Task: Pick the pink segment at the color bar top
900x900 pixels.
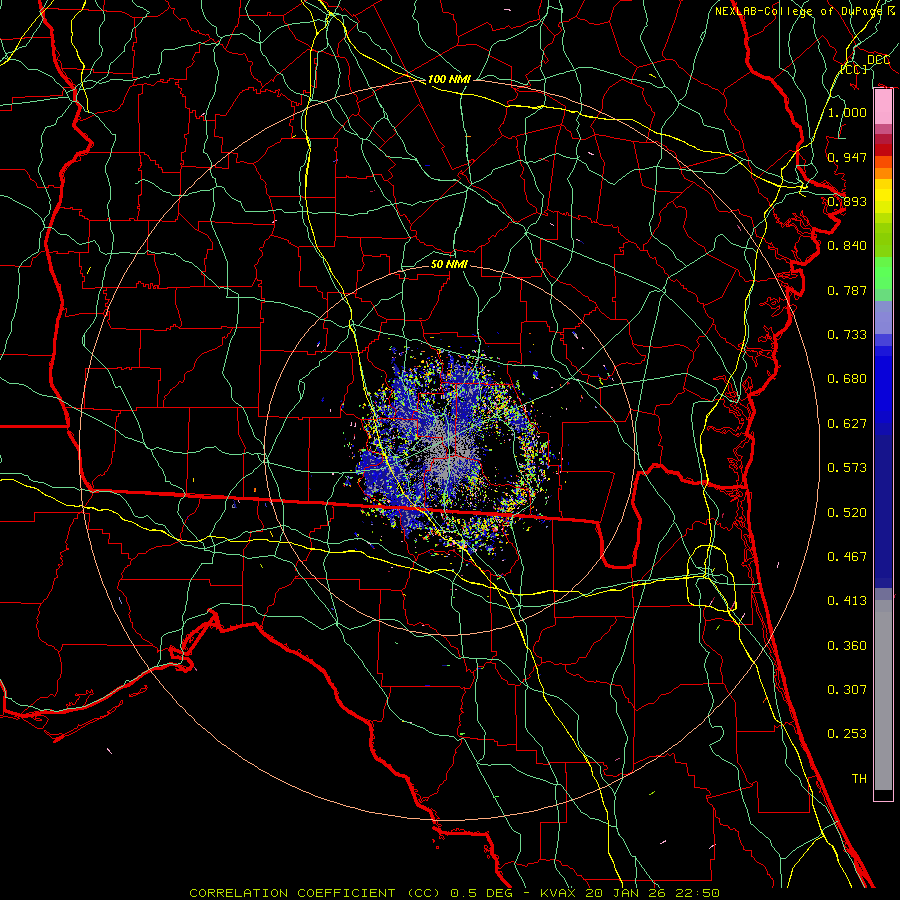Action: point(883,107)
